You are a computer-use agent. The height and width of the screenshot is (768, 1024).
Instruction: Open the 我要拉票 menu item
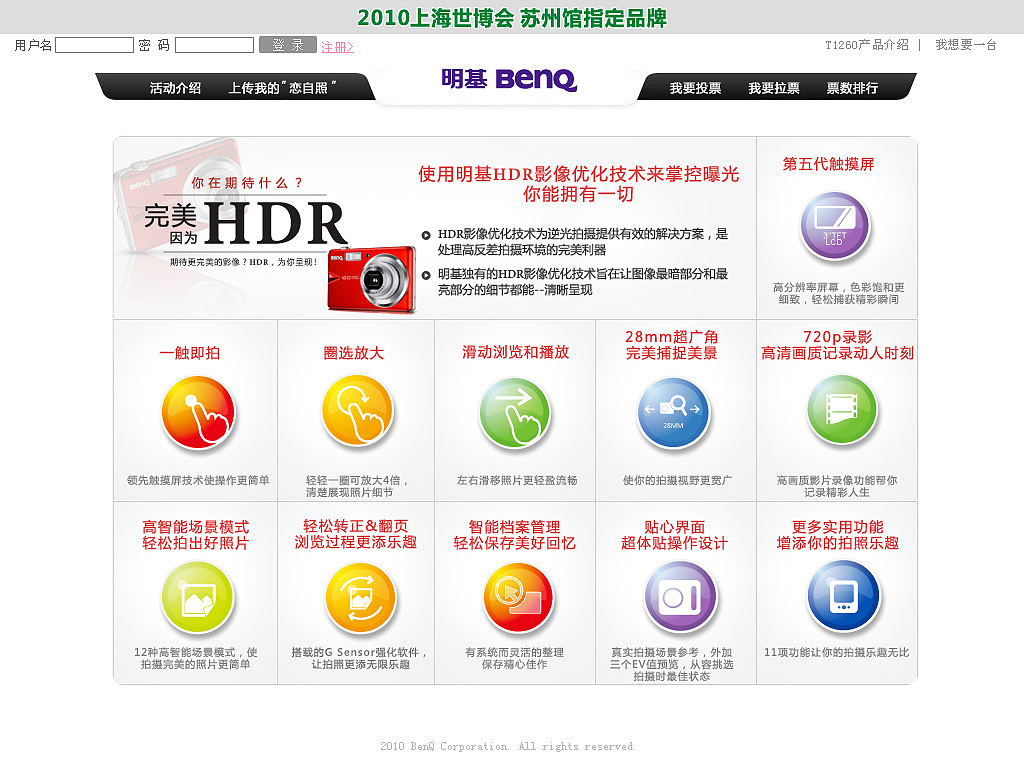pos(773,88)
